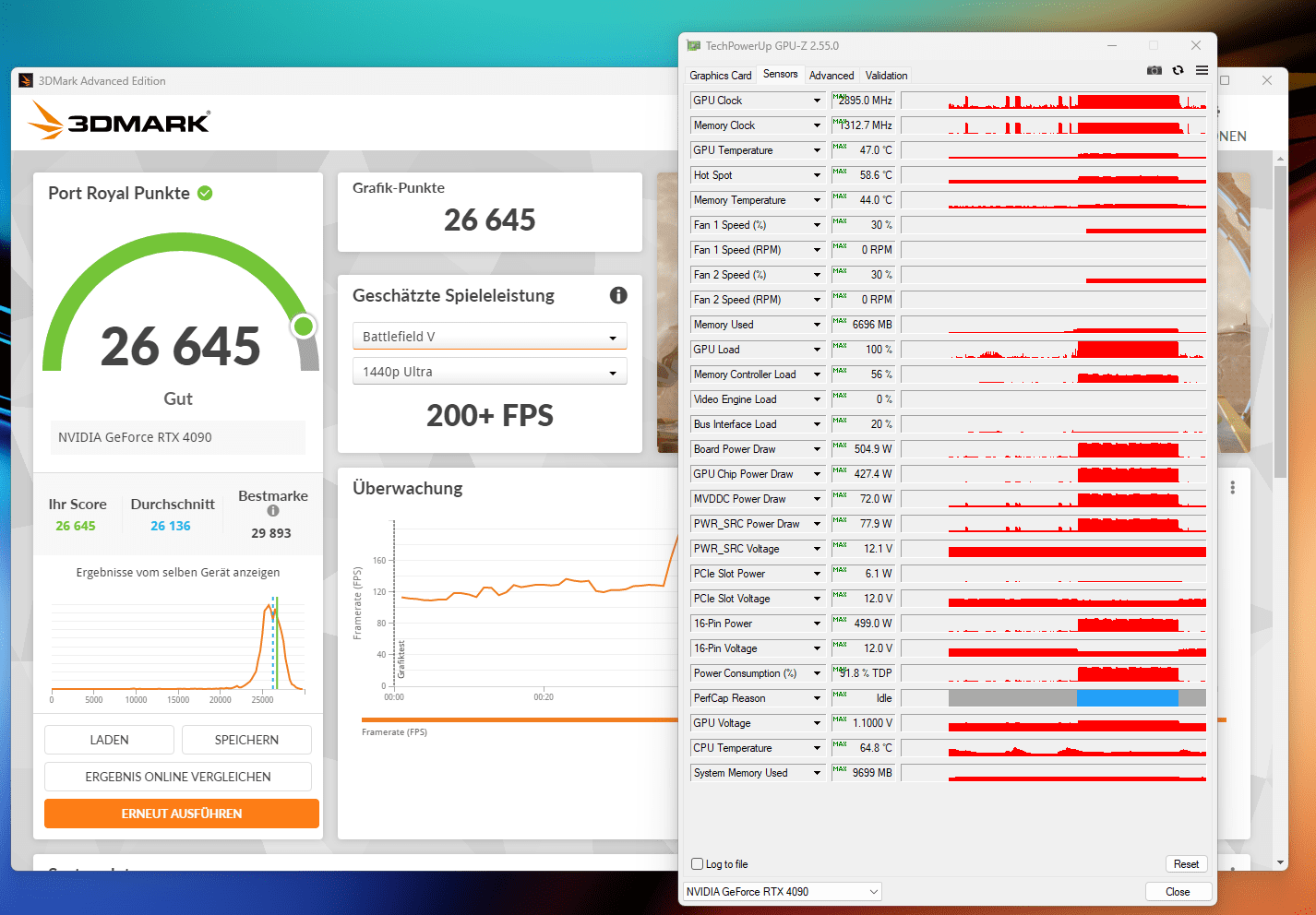Click the Grafik-Punkte value 26 645

490,220
